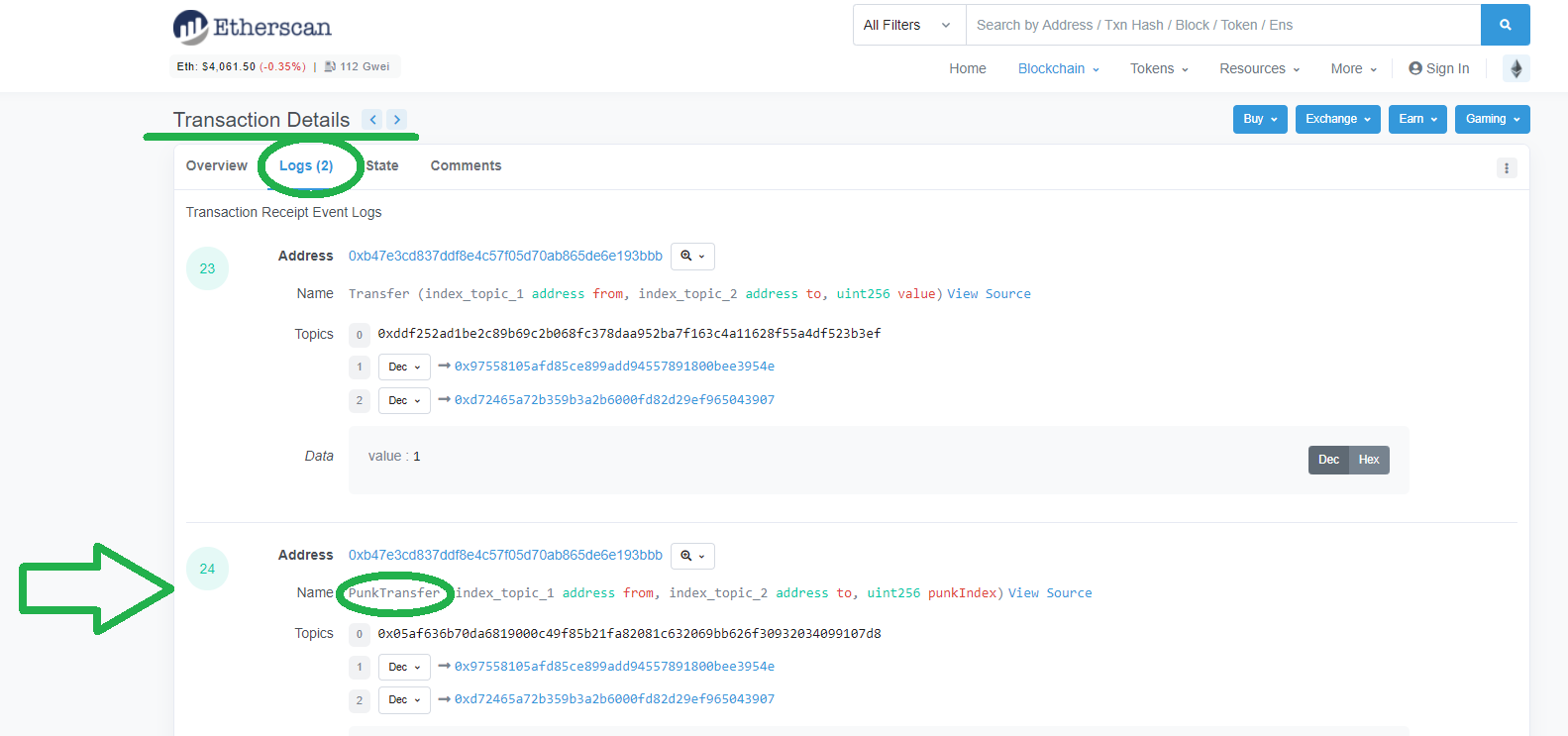The width and height of the screenshot is (1568, 736).
Task: Click View Source for PunkTransfer event
Action: point(1050,593)
